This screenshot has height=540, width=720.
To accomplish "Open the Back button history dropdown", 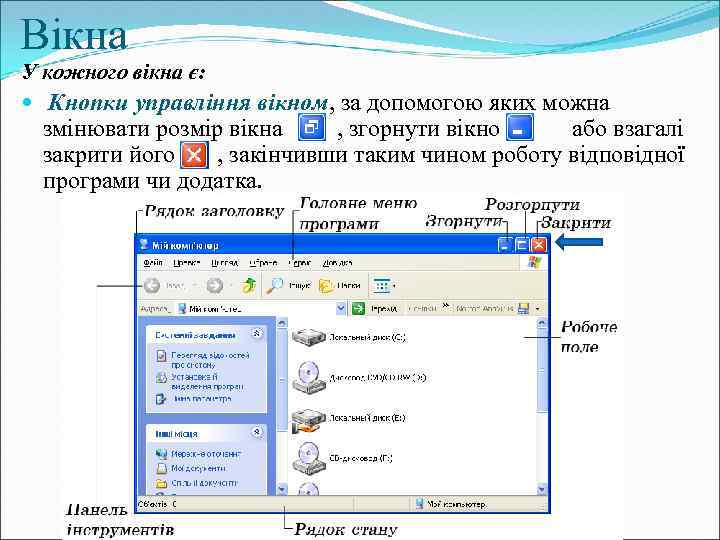I will pyautogui.click(x=194, y=286).
